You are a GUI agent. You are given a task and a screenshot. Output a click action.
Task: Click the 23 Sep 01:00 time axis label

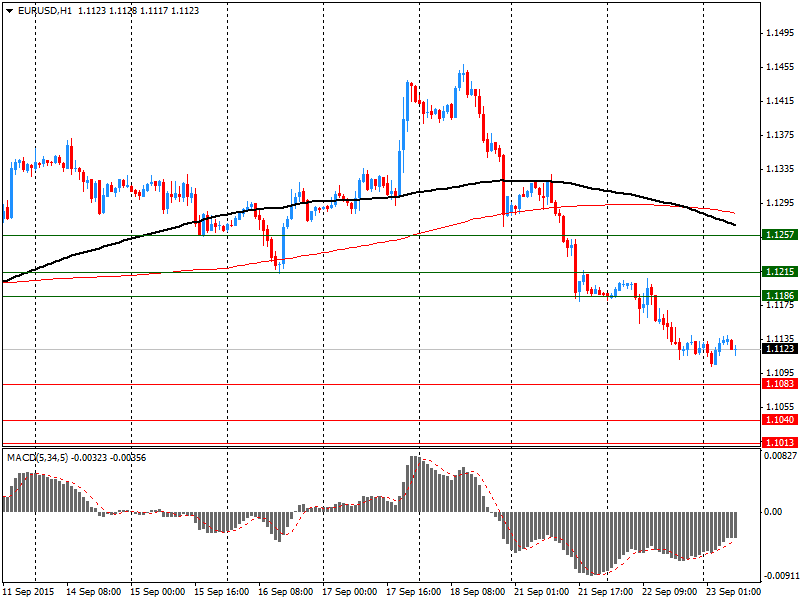tap(733, 592)
